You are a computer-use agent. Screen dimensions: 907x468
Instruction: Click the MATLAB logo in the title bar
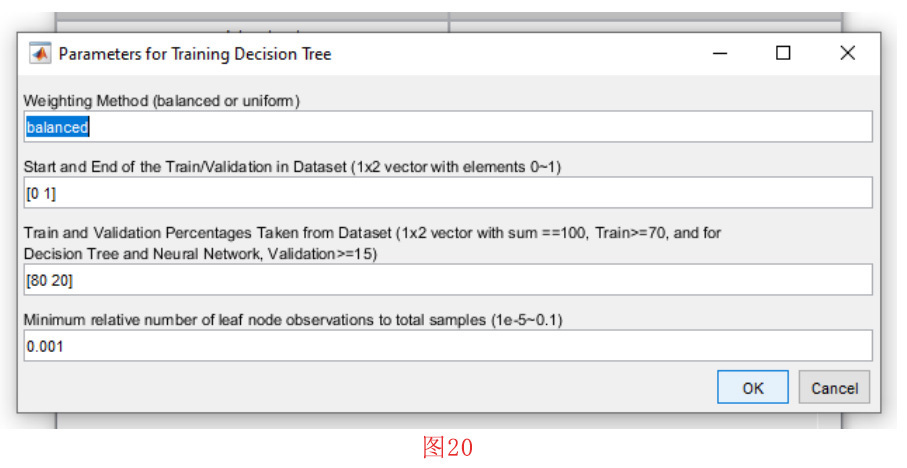40,54
